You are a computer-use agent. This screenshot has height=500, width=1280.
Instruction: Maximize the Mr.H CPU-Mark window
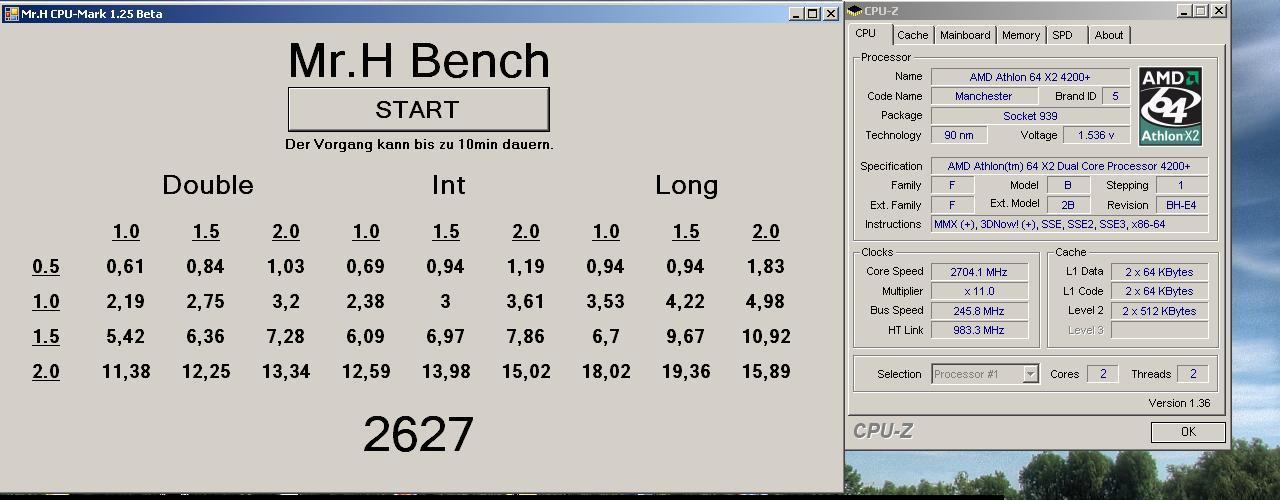[813, 13]
